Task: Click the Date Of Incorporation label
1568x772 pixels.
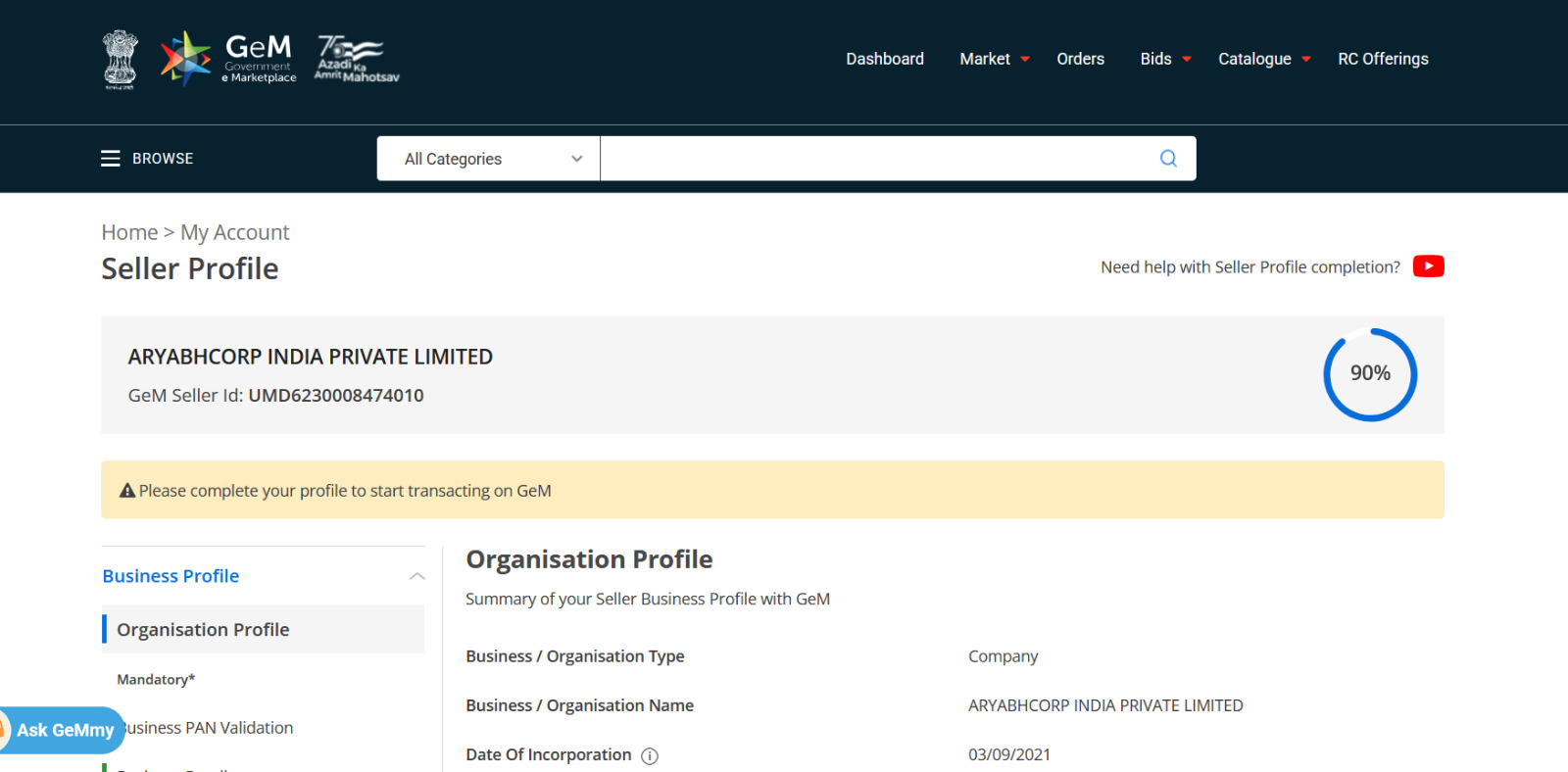Action: [x=549, y=754]
